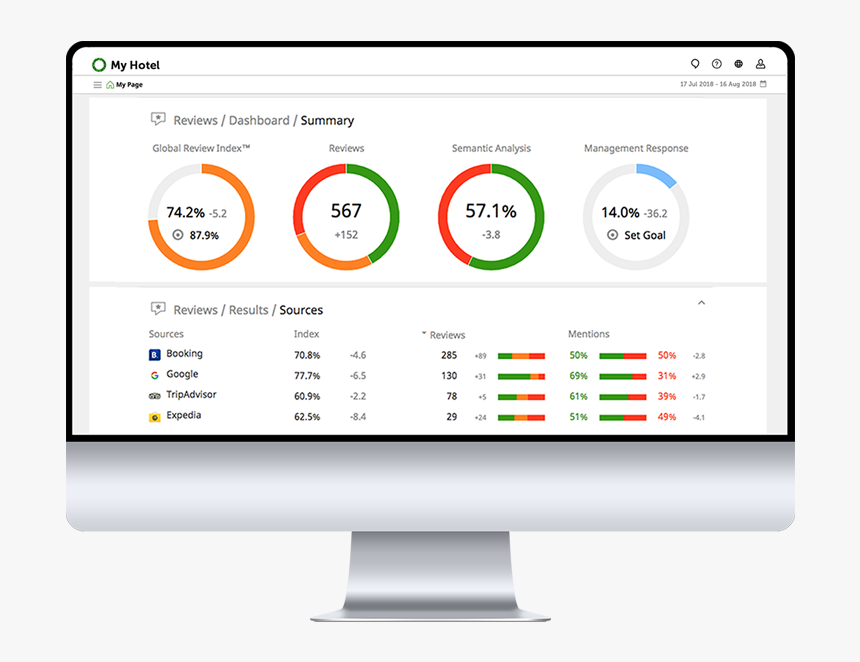Open the help question mark icon
This screenshot has height=662, width=860.
[716, 64]
